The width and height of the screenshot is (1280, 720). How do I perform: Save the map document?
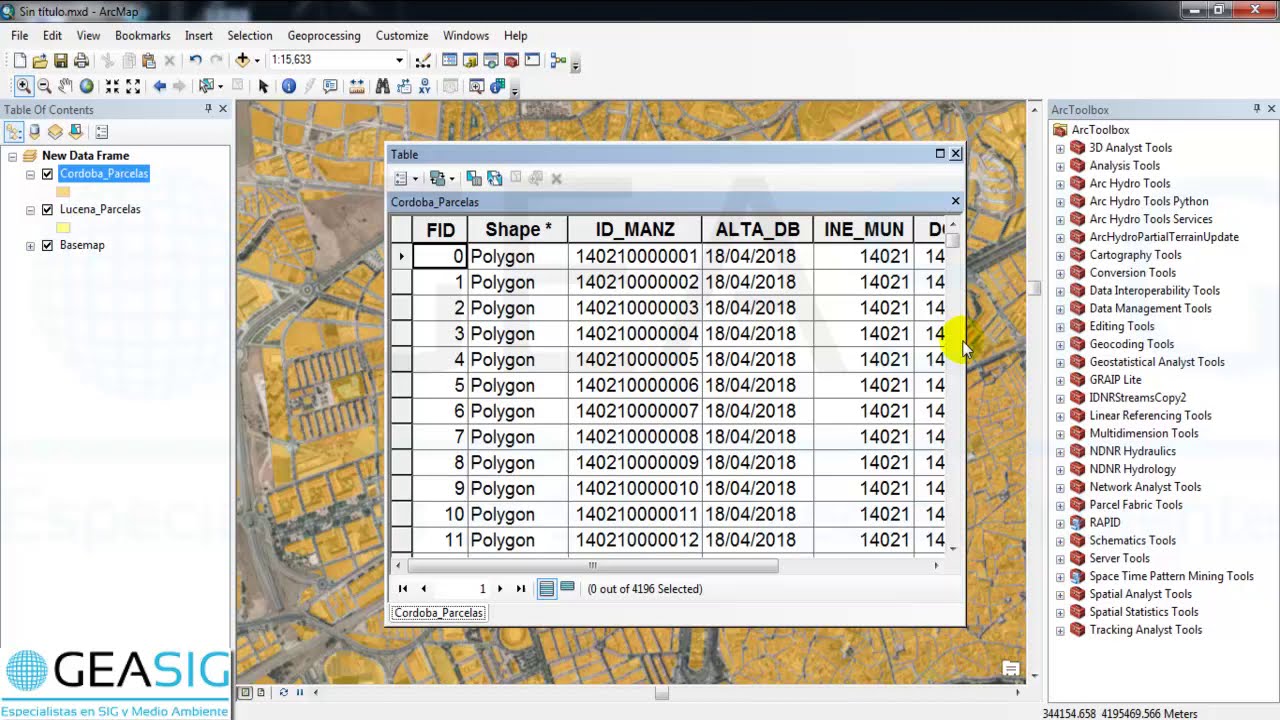(x=60, y=61)
